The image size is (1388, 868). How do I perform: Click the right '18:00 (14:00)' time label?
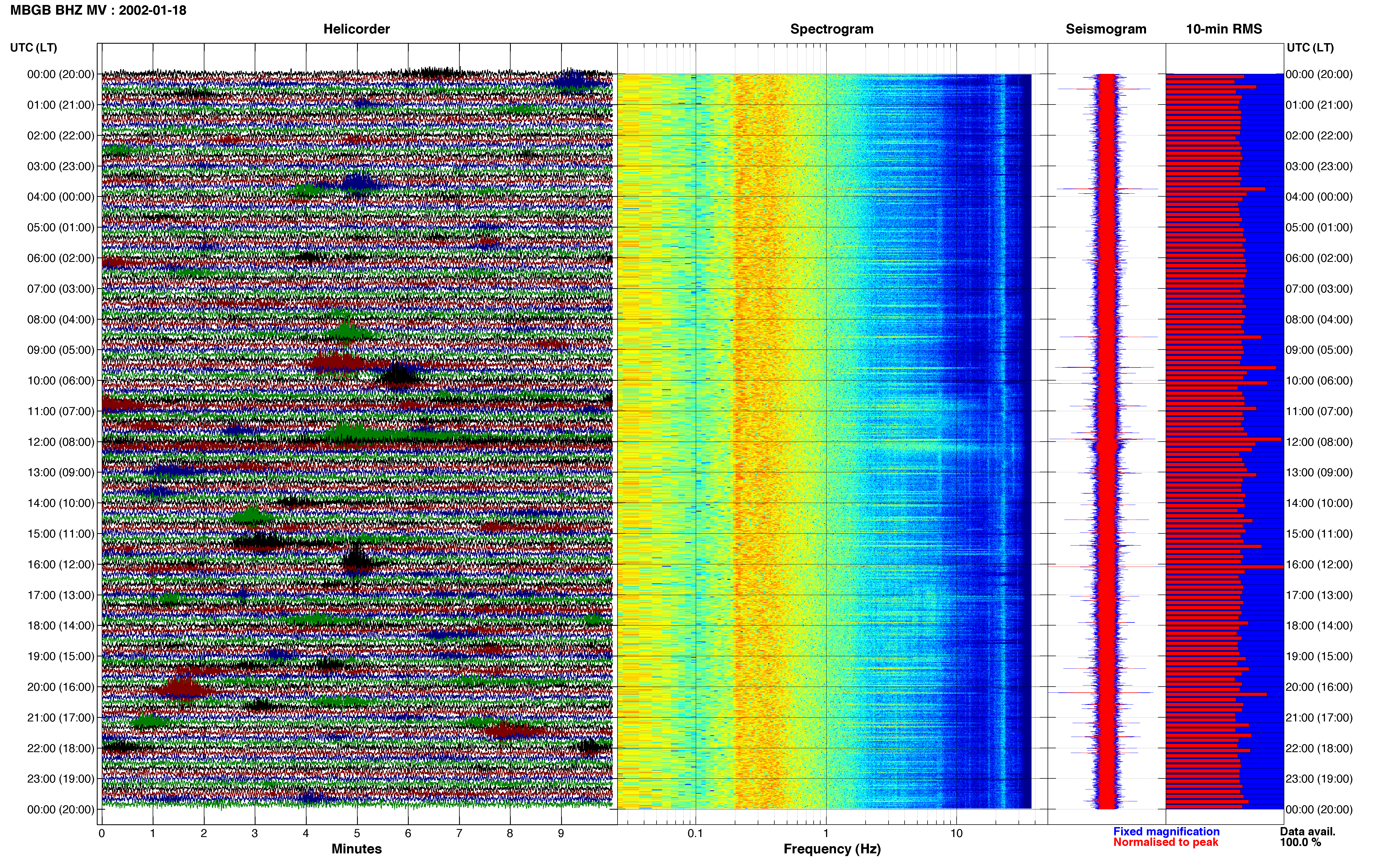click(1319, 626)
